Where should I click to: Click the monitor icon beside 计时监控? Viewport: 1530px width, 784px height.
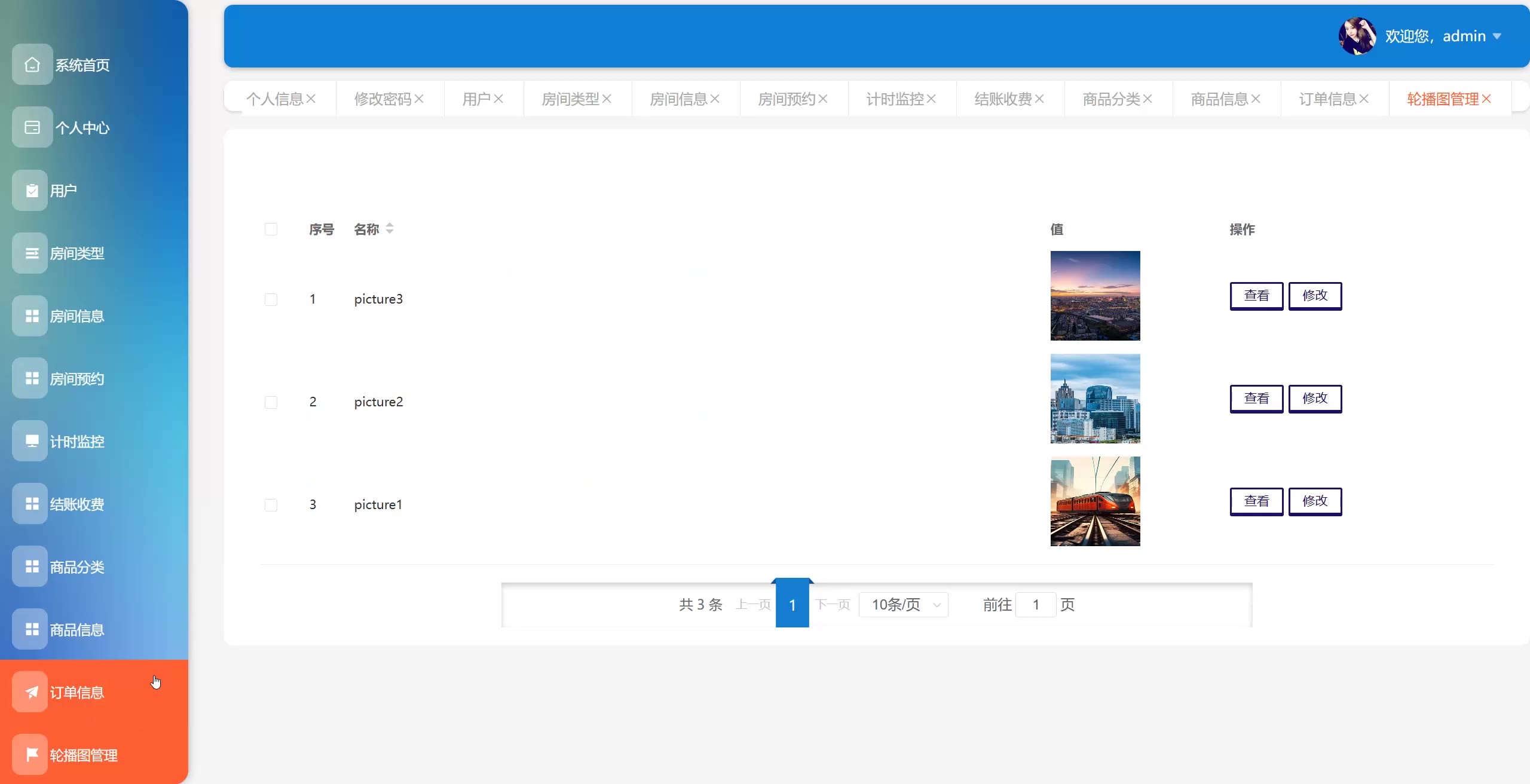coord(32,441)
